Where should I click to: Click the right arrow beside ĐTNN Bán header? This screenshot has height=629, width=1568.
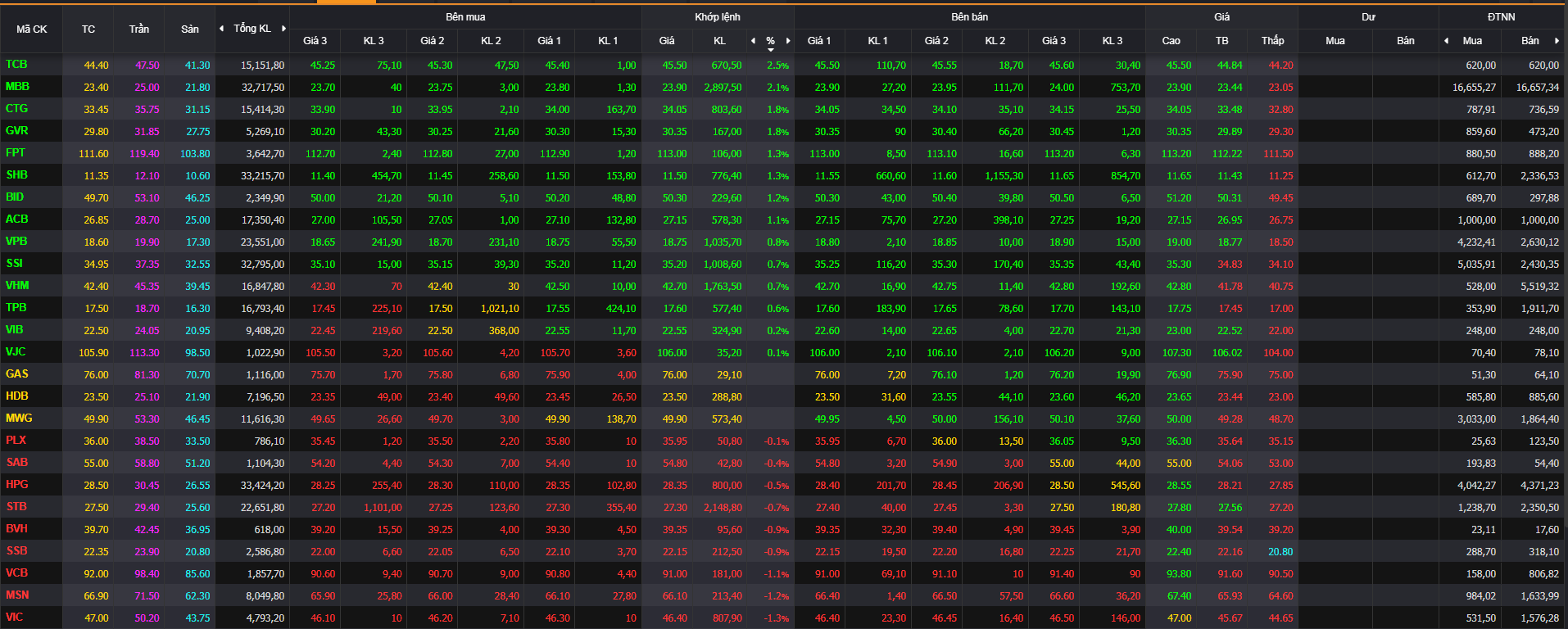click(1557, 41)
